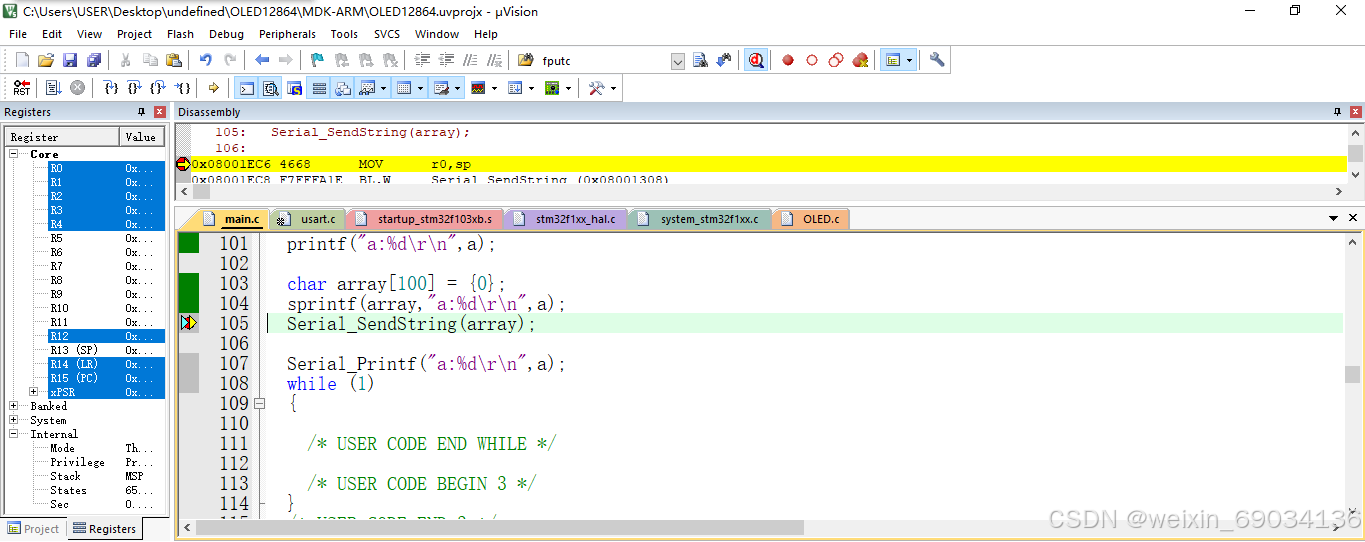Save all files icon
Viewport: 1365px width, 542px height.
[x=92, y=60]
